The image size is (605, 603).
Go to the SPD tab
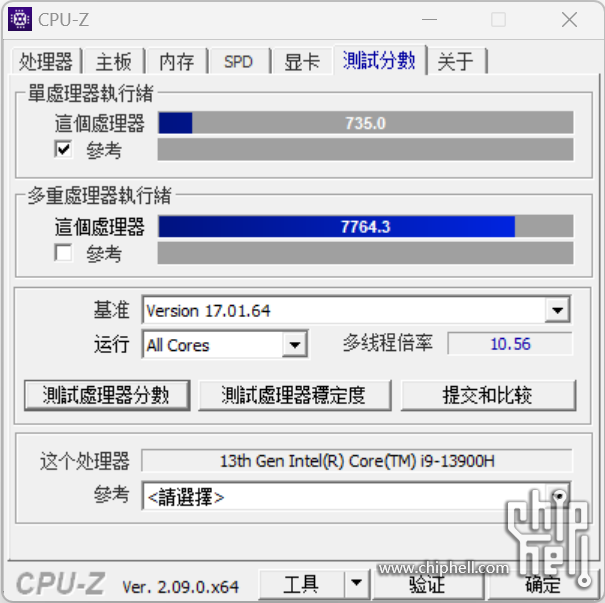239,61
